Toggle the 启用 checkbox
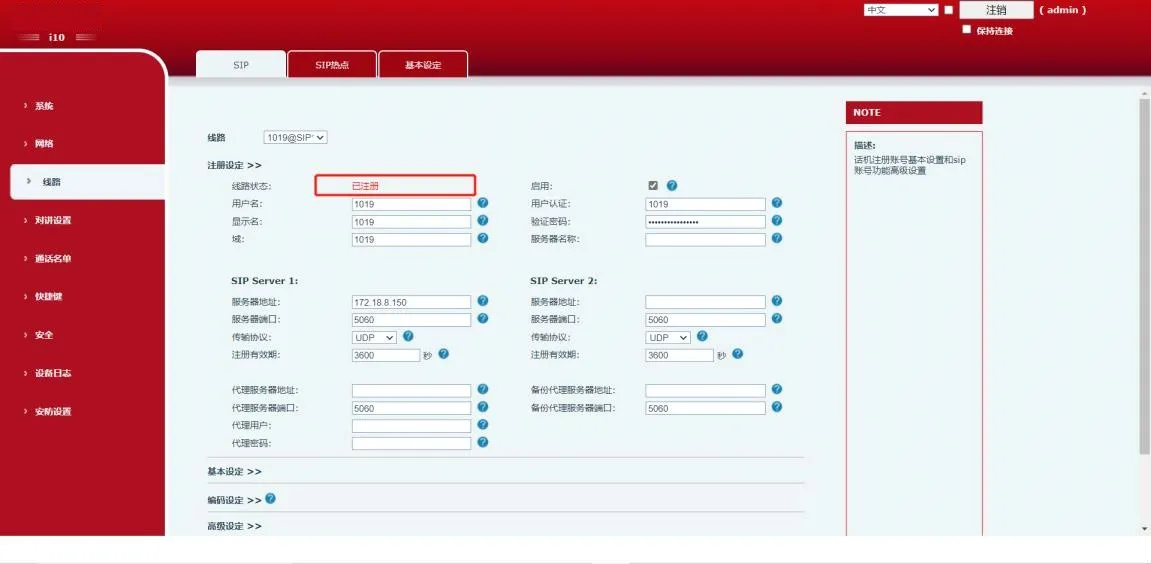Screen dimensions: 1151x564 653,186
